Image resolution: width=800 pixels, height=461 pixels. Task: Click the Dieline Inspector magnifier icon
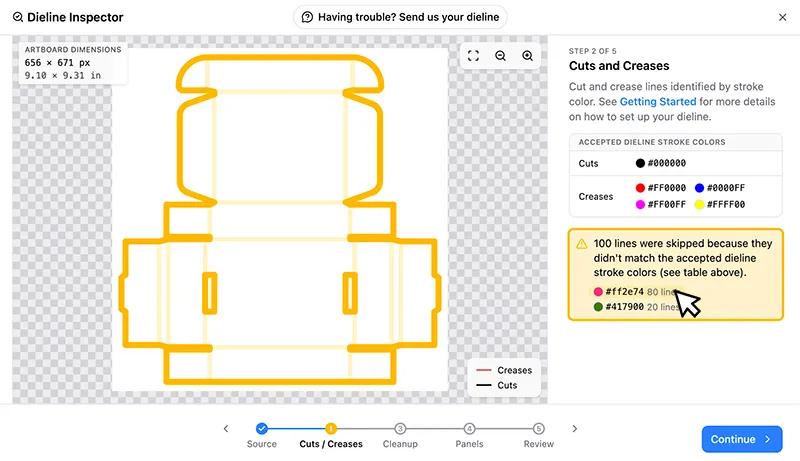pyautogui.click(x=18, y=17)
